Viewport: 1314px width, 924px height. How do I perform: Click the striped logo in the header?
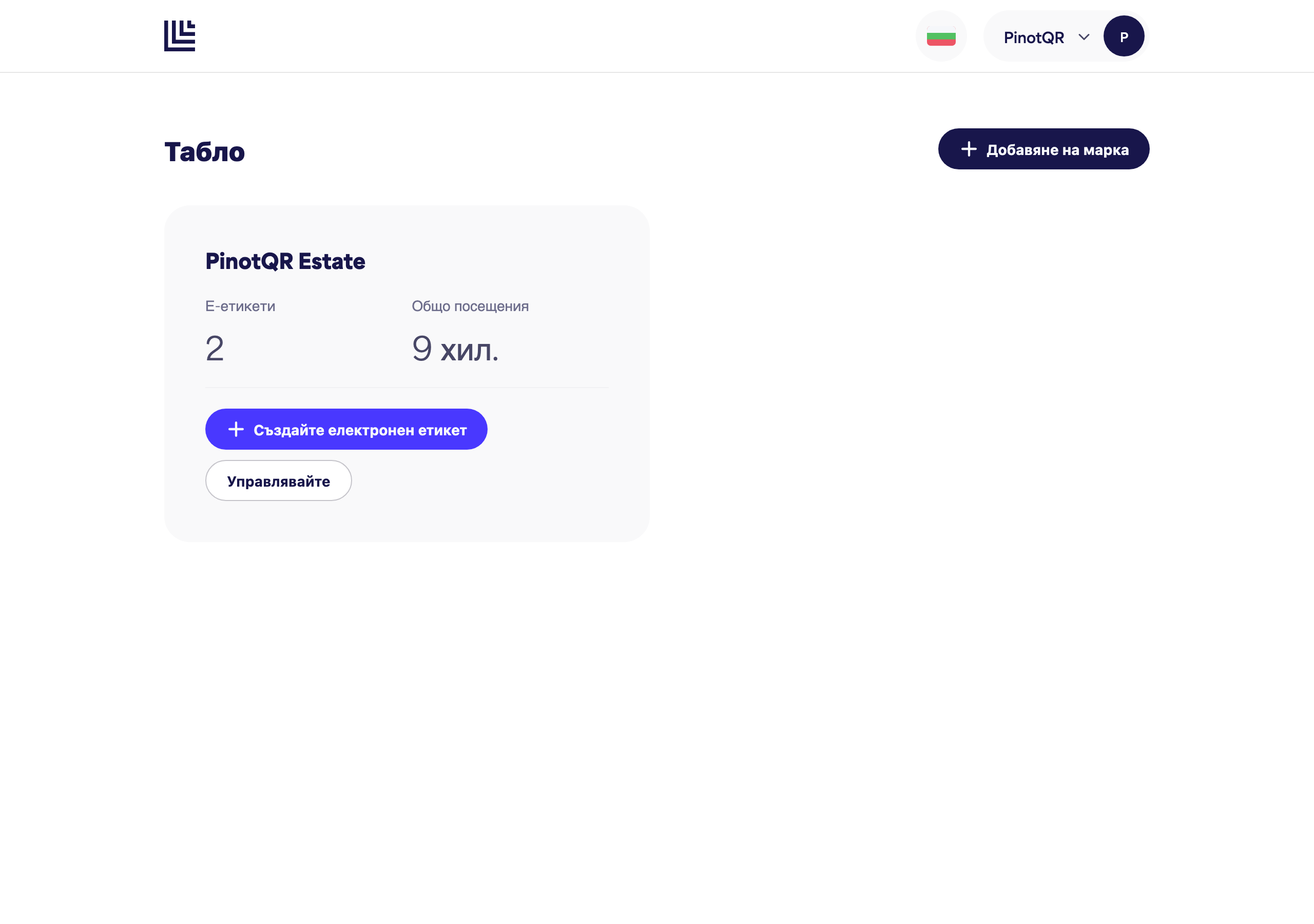pyautogui.click(x=180, y=36)
